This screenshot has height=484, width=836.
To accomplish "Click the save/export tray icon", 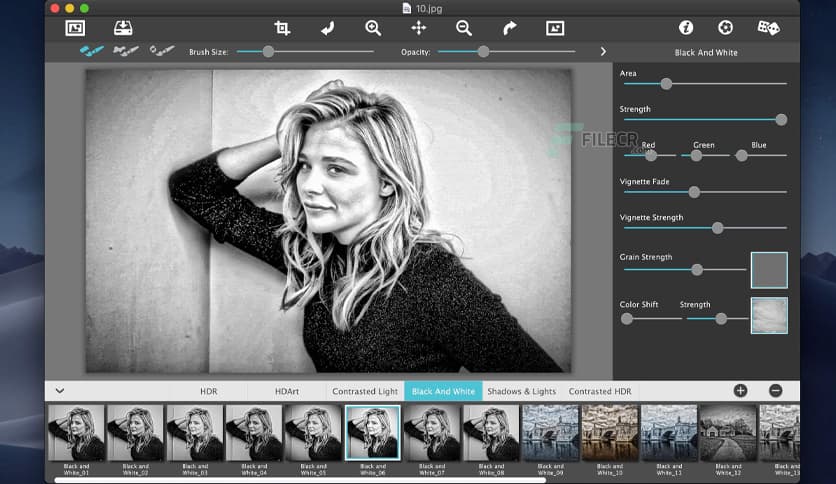I will pyautogui.click(x=123, y=28).
